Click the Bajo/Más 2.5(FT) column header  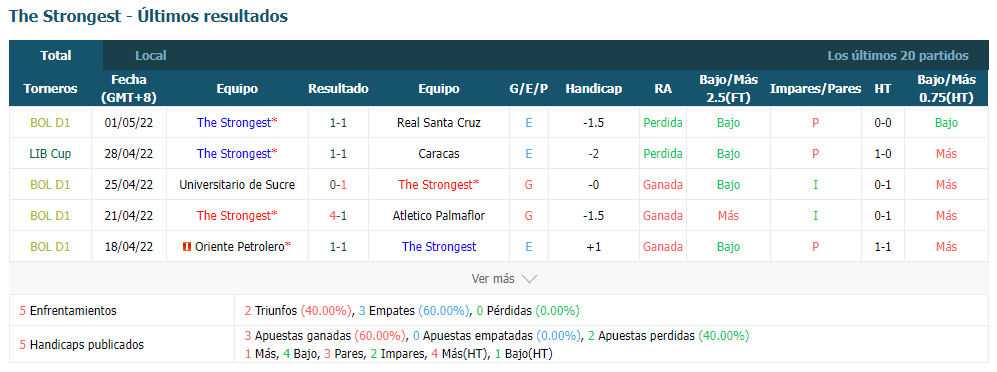[x=729, y=88]
